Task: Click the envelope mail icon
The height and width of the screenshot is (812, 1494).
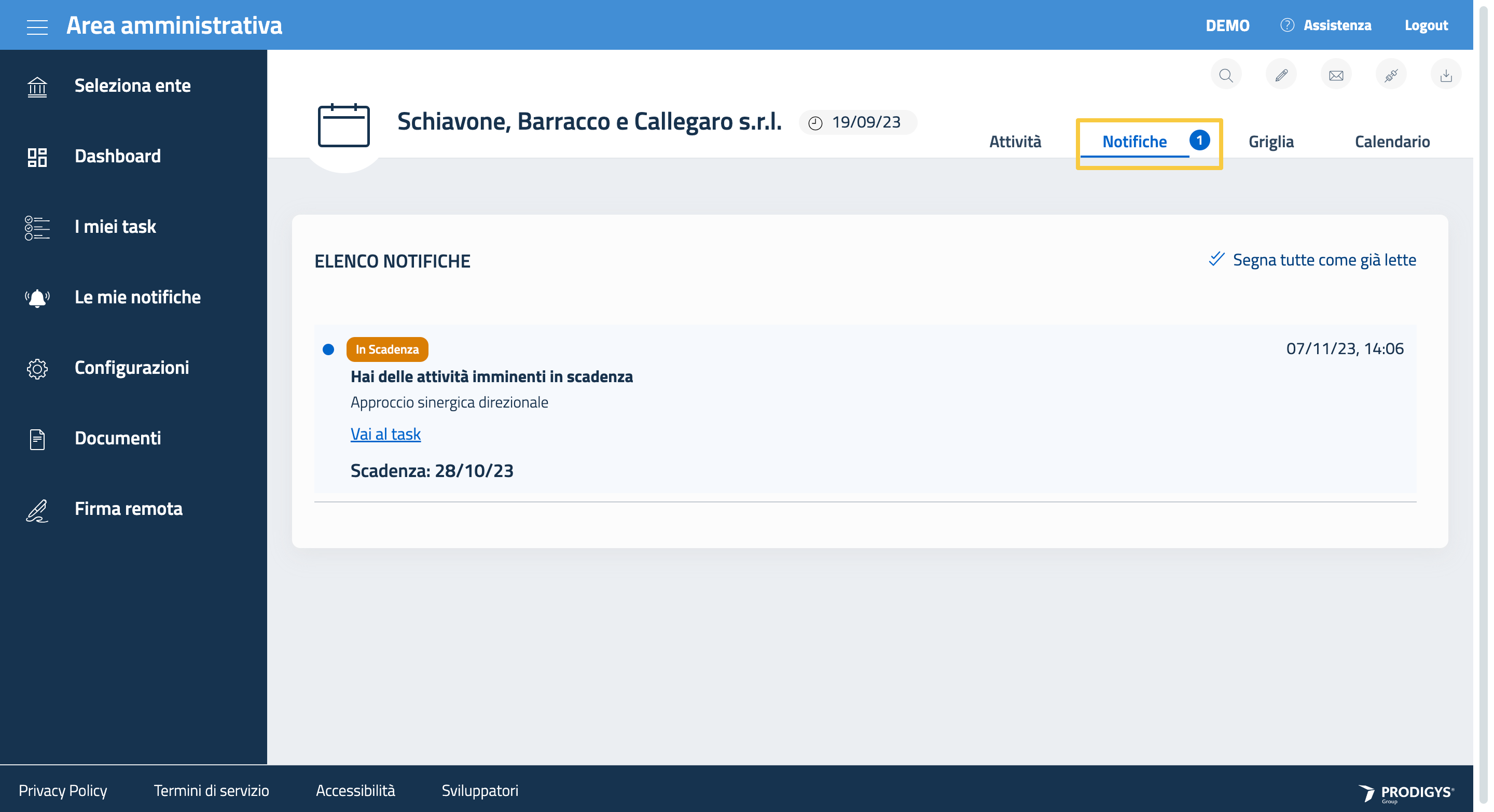Action: 1336,75
